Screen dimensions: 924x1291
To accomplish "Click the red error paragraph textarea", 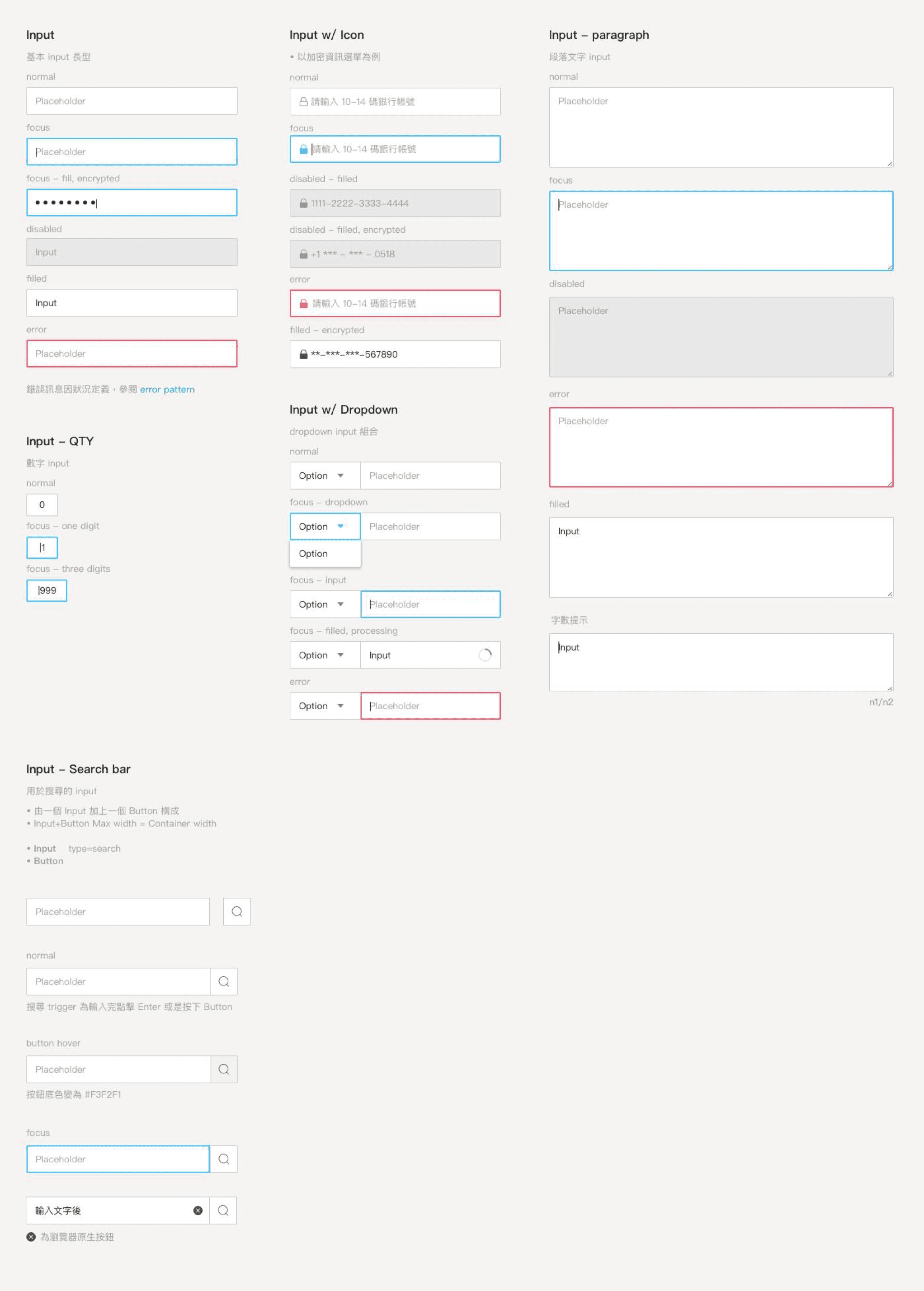I will pyautogui.click(x=720, y=447).
